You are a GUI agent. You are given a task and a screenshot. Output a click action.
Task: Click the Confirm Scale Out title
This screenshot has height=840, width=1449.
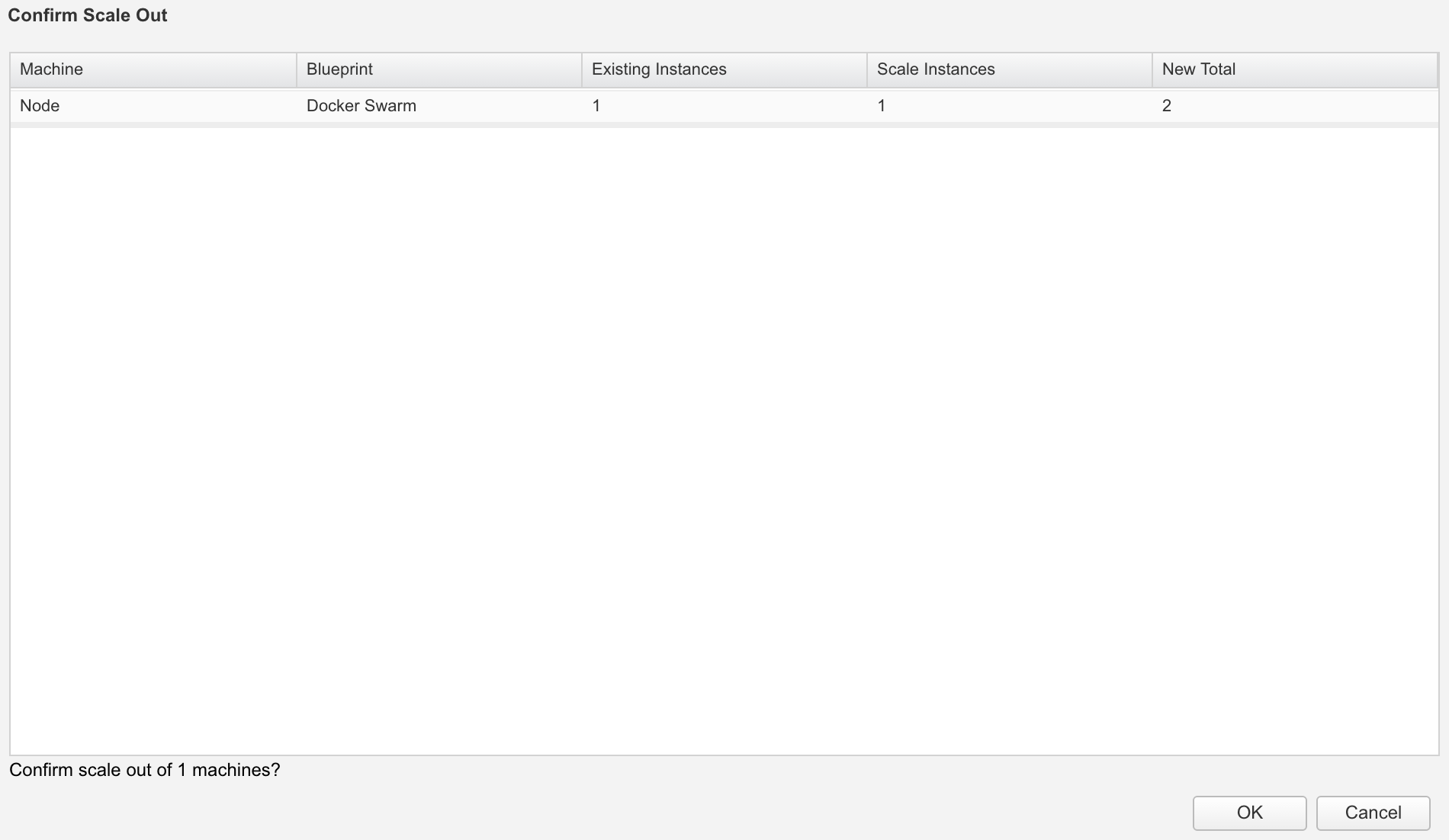point(88,15)
